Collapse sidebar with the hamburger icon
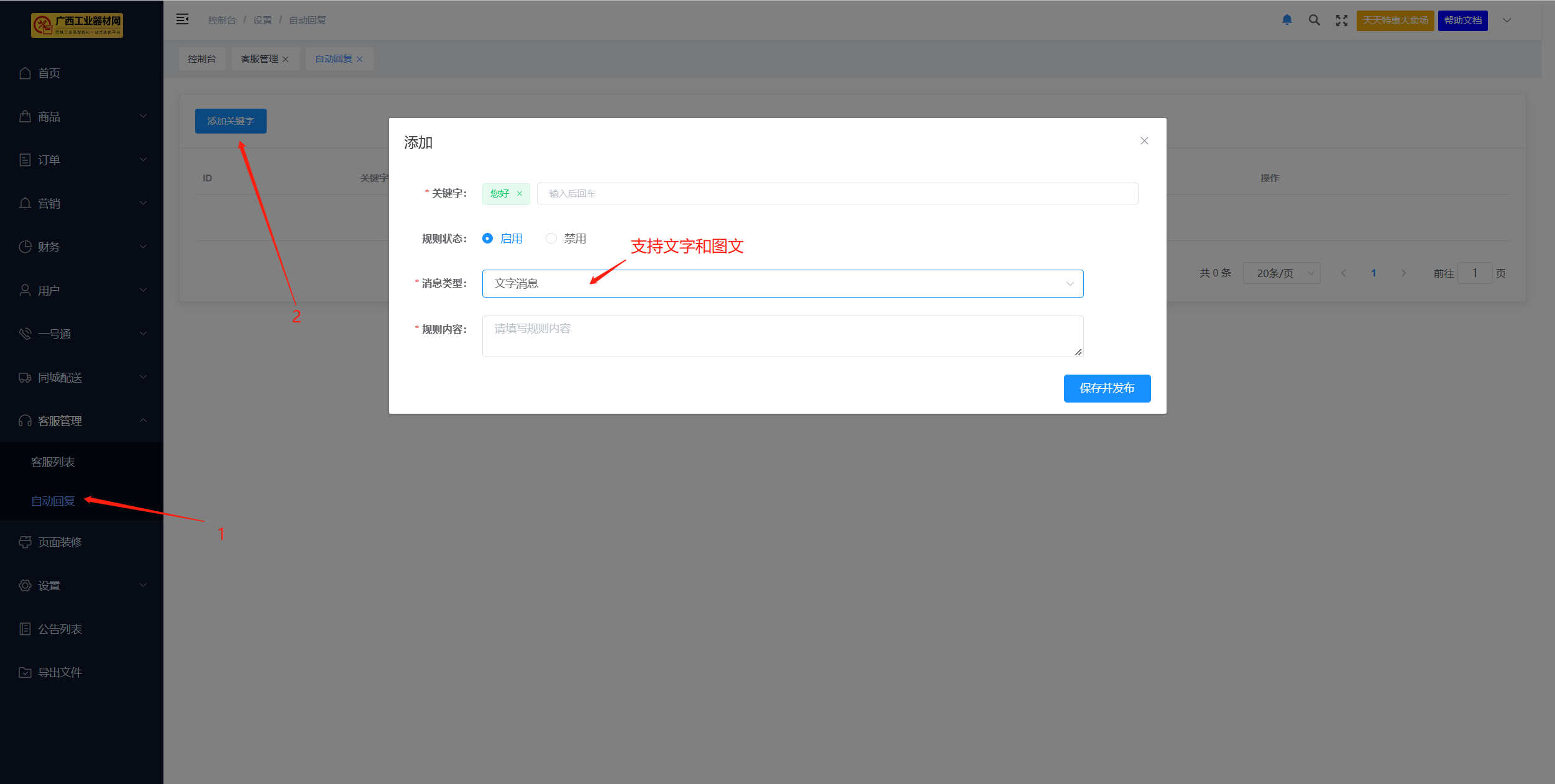The height and width of the screenshot is (784, 1555). pyautogui.click(x=182, y=19)
